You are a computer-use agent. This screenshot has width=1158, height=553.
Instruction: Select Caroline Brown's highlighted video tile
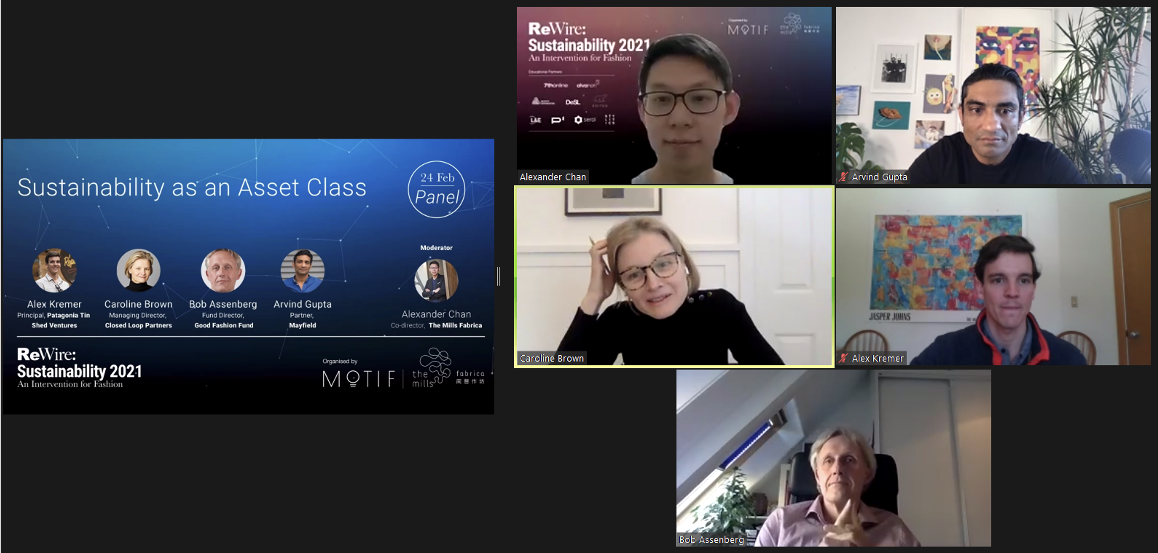[x=674, y=276]
